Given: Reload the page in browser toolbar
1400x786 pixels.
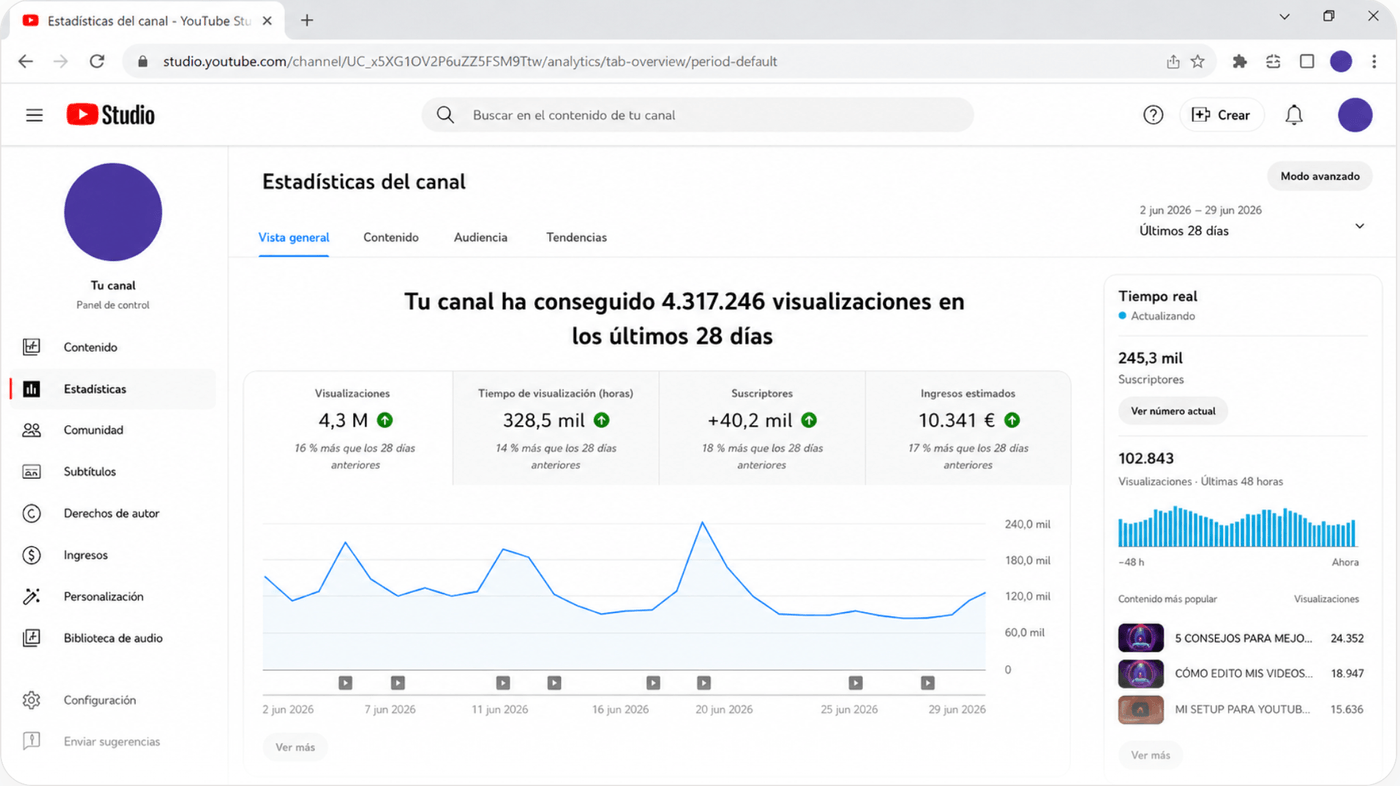Looking at the screenshot, I should click(97, 61).
